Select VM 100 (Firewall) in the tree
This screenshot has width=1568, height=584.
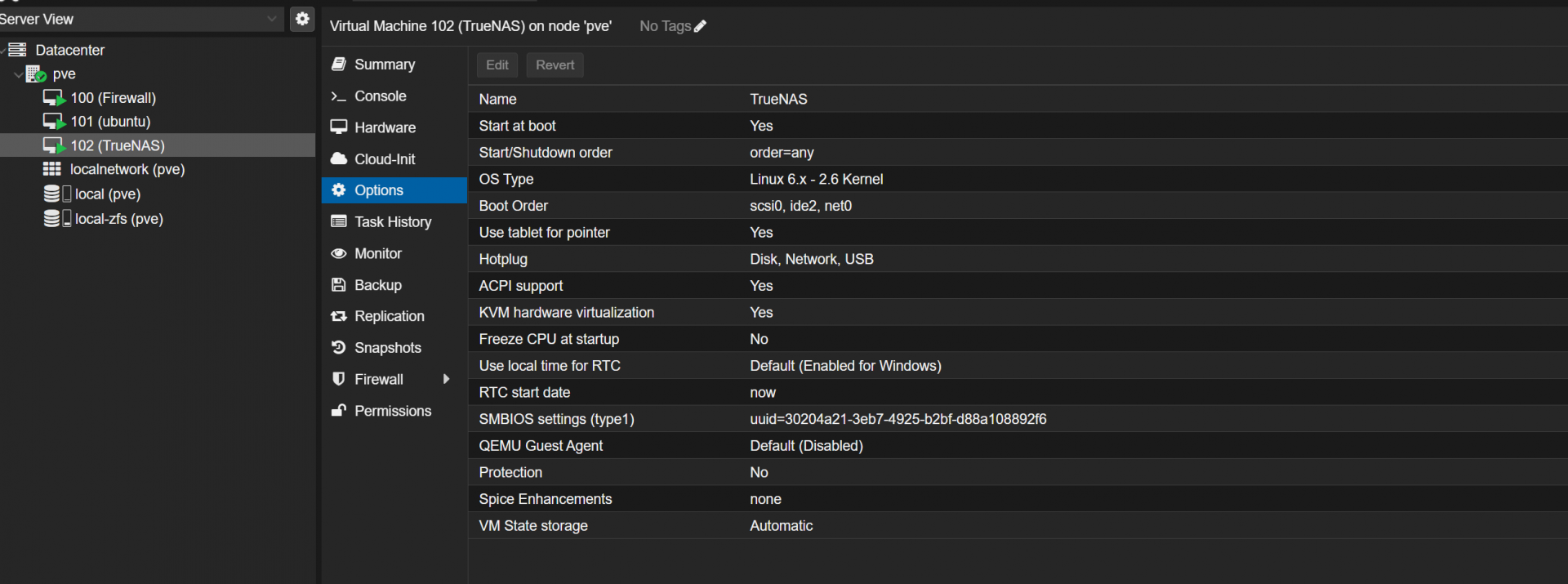click(x=114, y=98)
